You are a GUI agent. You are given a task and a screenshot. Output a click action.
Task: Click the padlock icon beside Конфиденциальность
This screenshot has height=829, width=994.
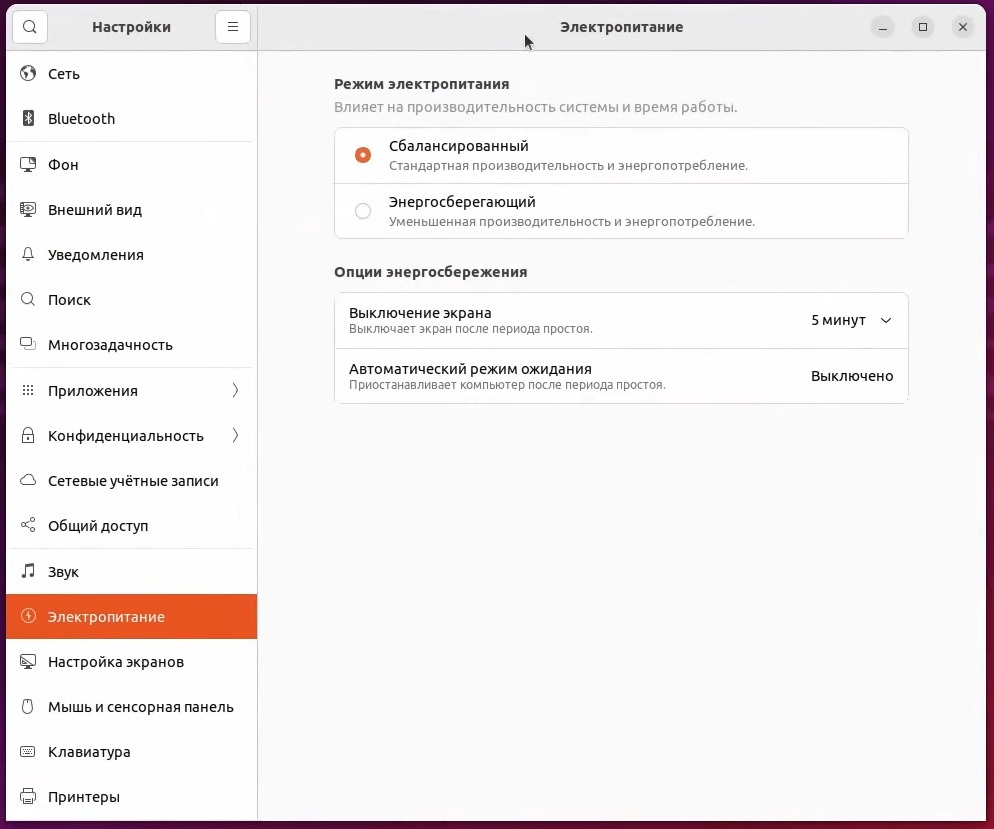pos(28,435)
